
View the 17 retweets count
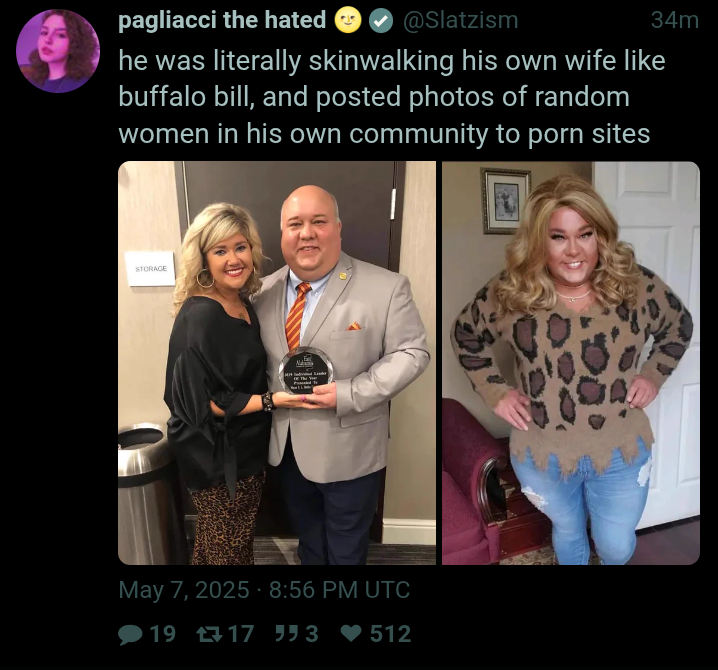tap(241, 634)
